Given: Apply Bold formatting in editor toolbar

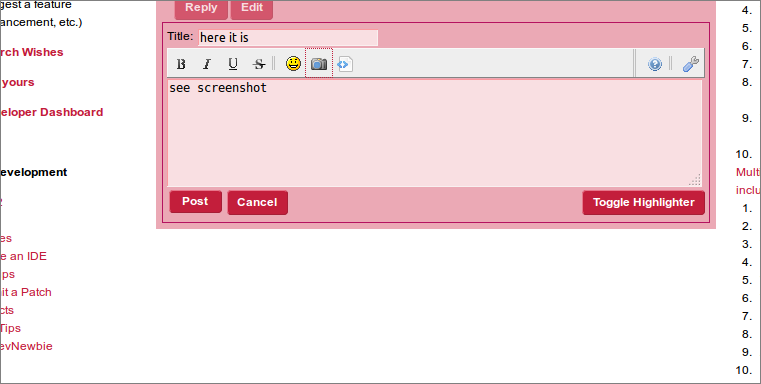Looking at the screenshot, I should click(181, 64).
